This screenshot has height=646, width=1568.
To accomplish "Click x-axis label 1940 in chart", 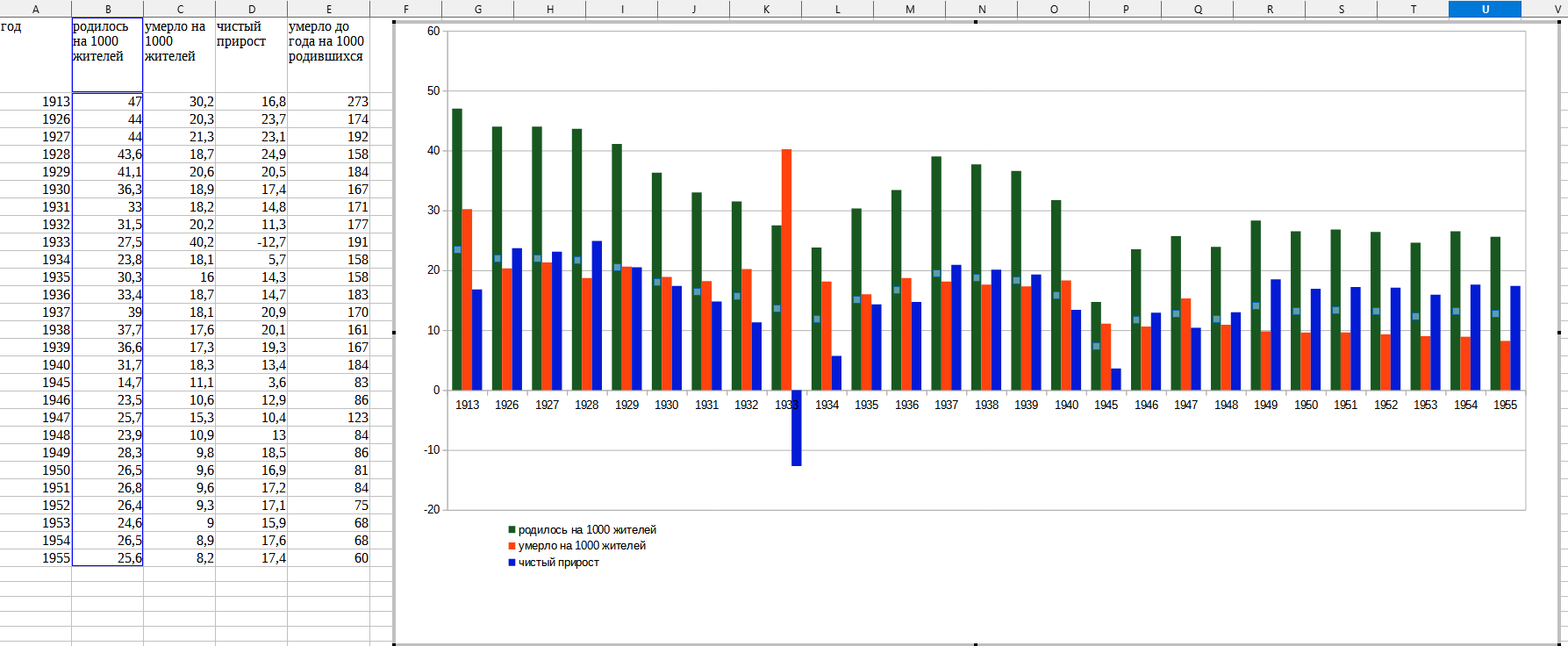I will click(1066, 405).
